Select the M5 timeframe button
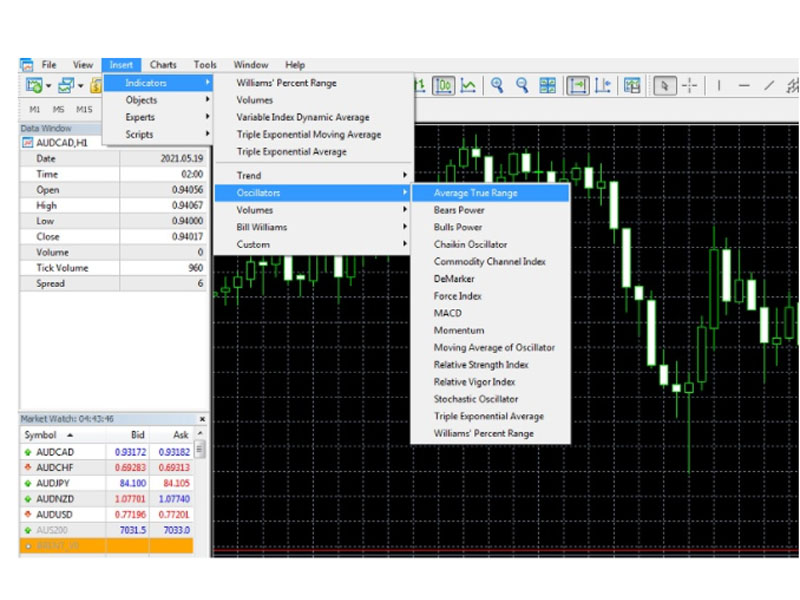The image size is (800, 600). 58,109
